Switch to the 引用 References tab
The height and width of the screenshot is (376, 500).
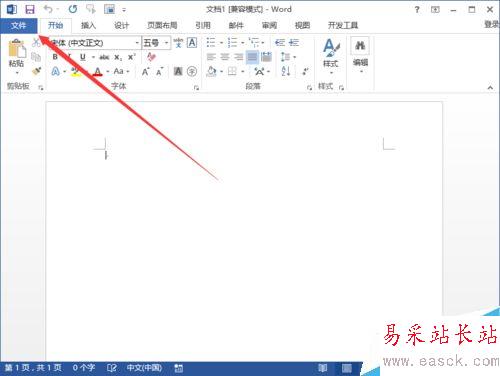(x=203, y=25)
